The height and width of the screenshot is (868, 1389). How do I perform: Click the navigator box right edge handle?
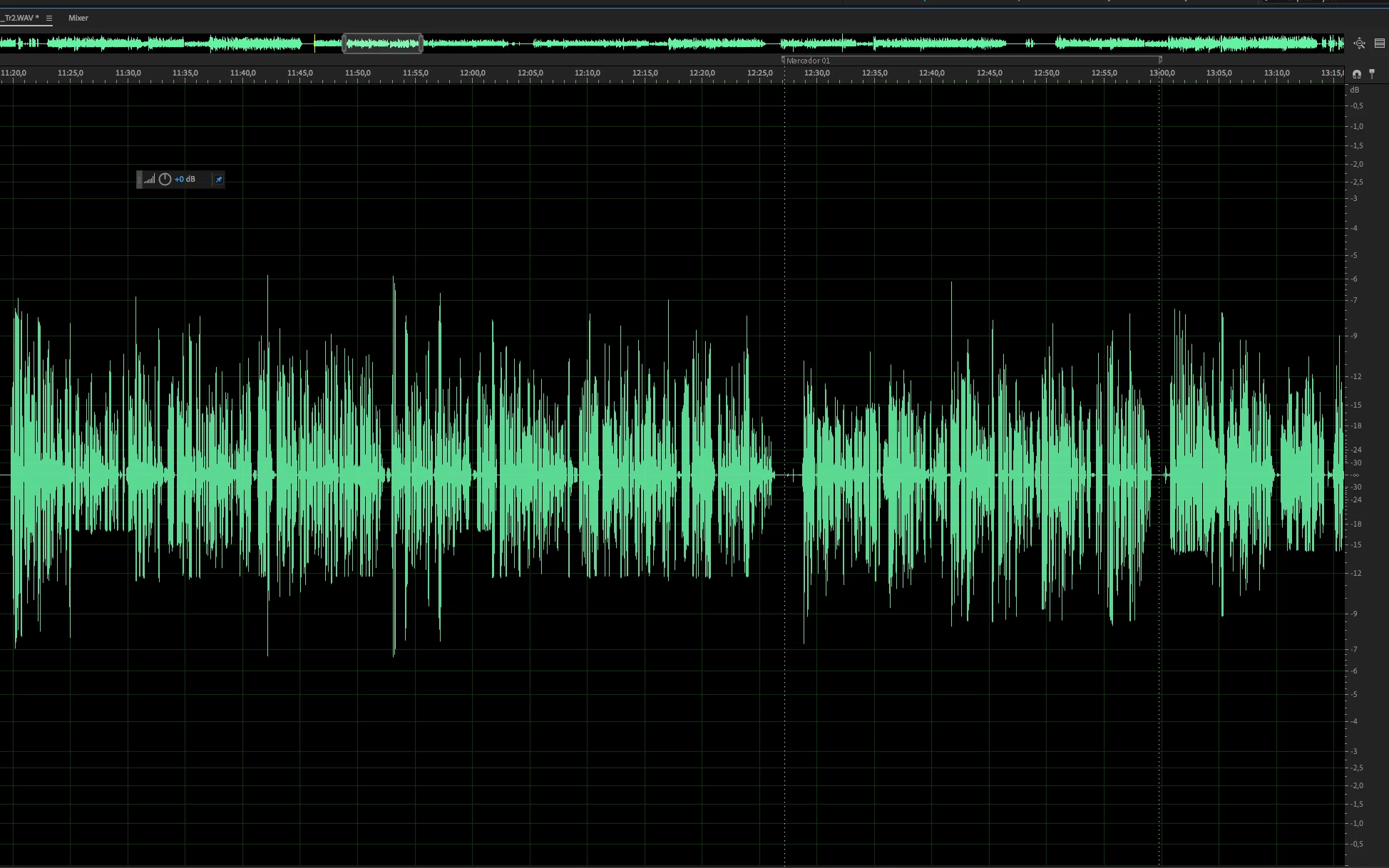point(421,43)
